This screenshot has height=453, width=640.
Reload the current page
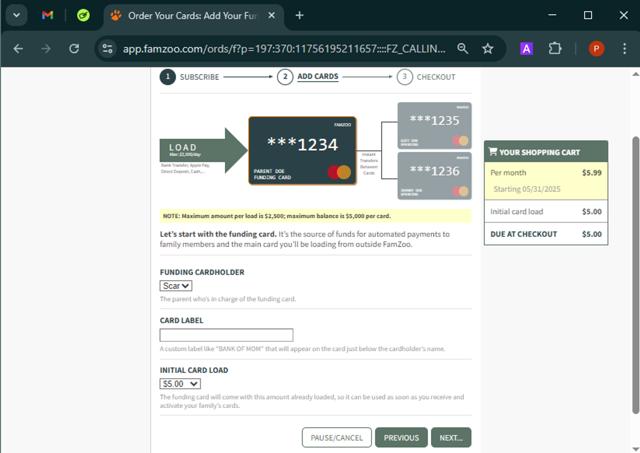pyautogui.click(x=74, y=49)
